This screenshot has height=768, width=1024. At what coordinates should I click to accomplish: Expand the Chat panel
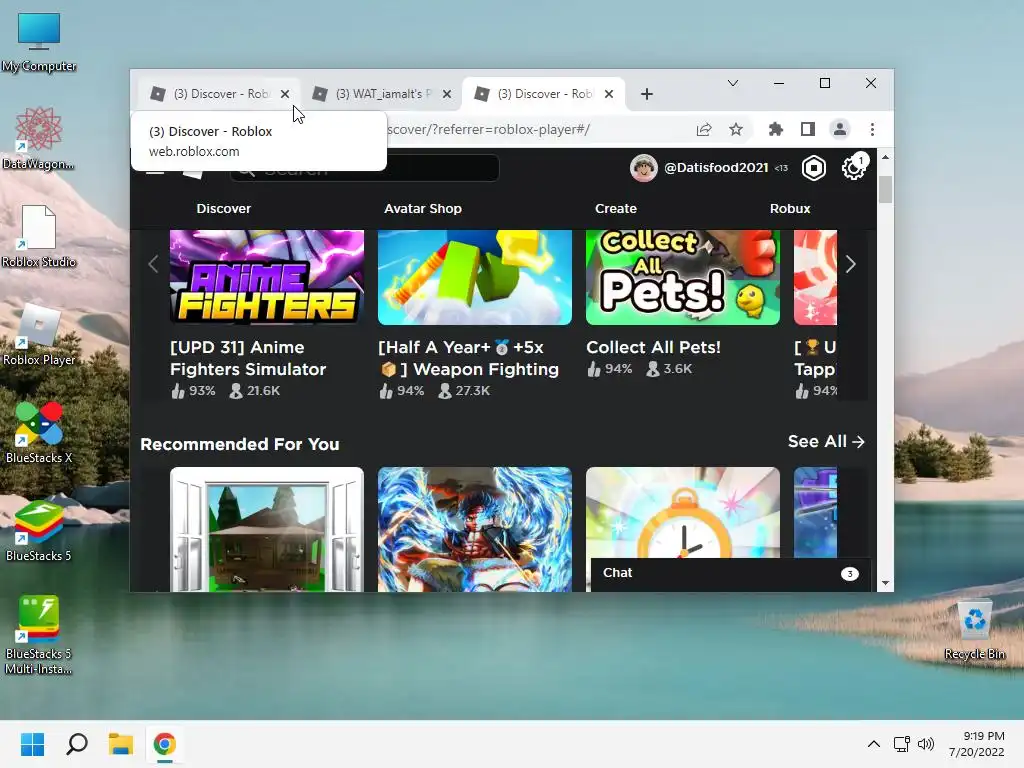pos(730,574)
